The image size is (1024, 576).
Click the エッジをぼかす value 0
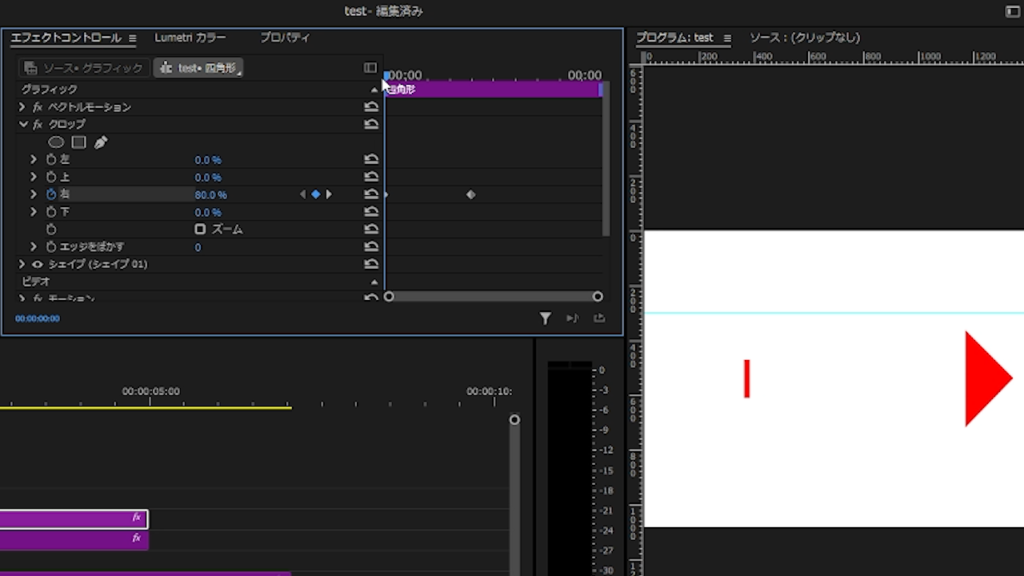(198, 248)
